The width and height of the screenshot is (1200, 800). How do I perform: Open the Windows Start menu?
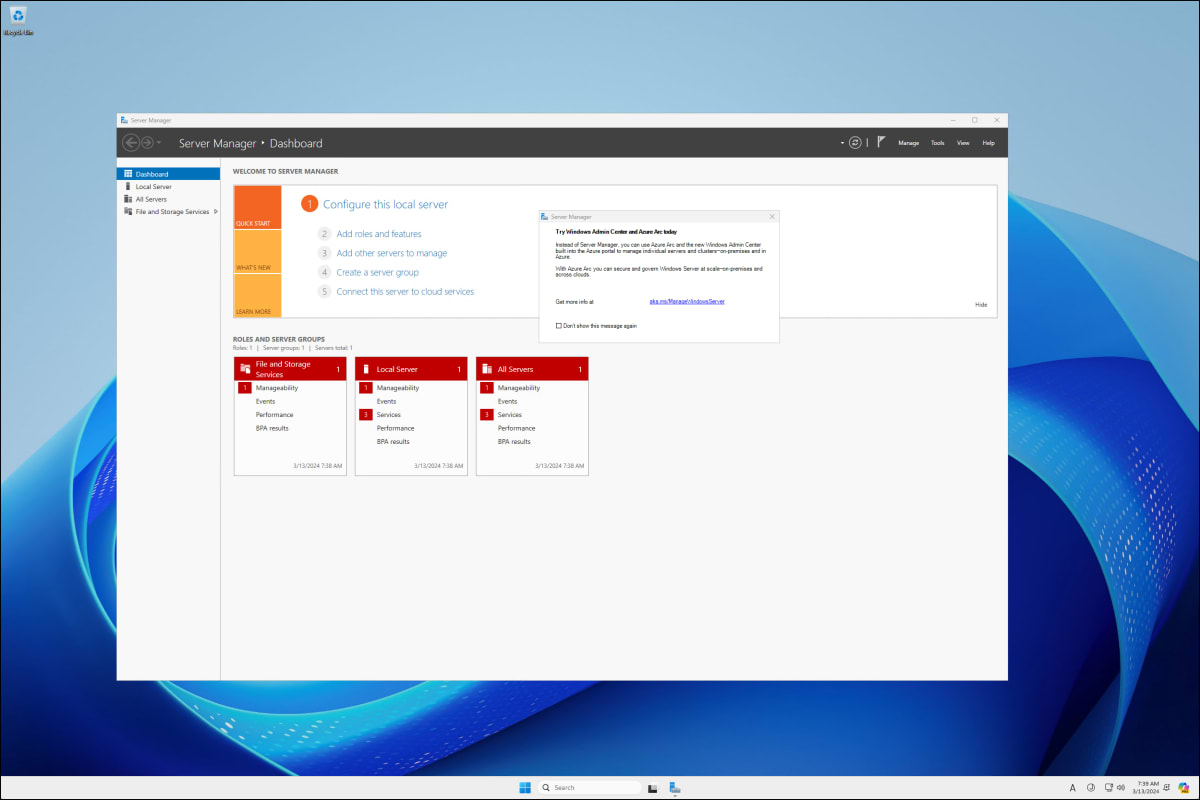tap(525, 787)
